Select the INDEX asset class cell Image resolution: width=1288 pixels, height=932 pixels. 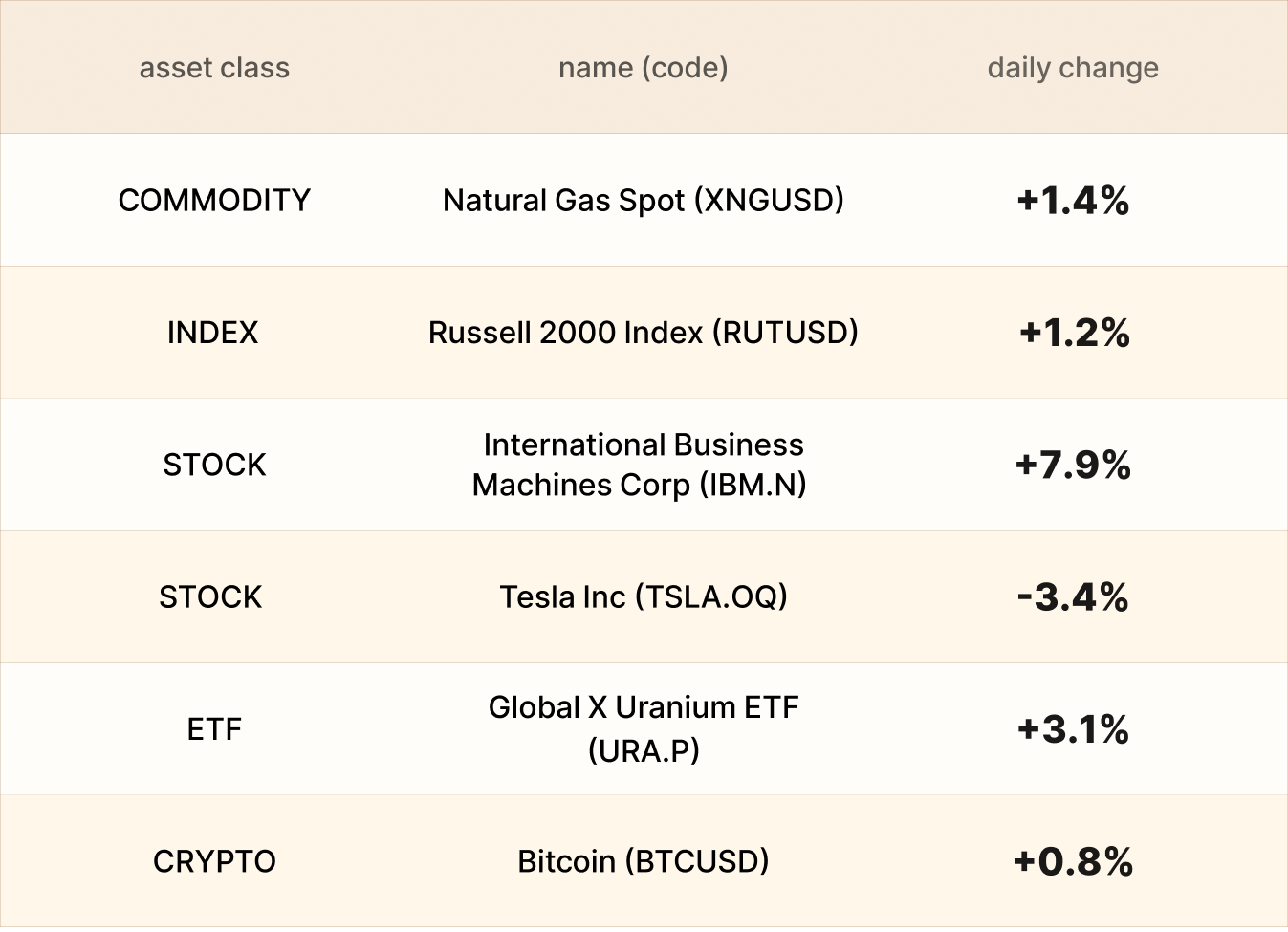(x=212, y=333)
